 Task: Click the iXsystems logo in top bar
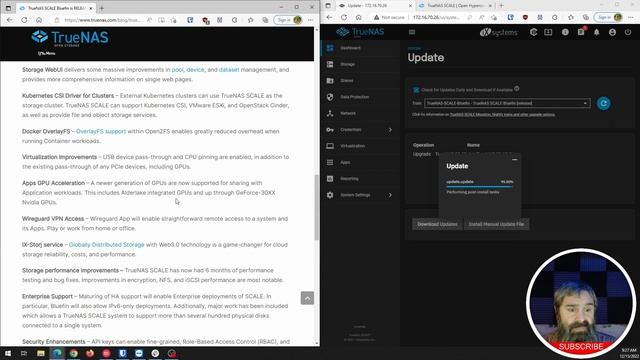(498, 32)
